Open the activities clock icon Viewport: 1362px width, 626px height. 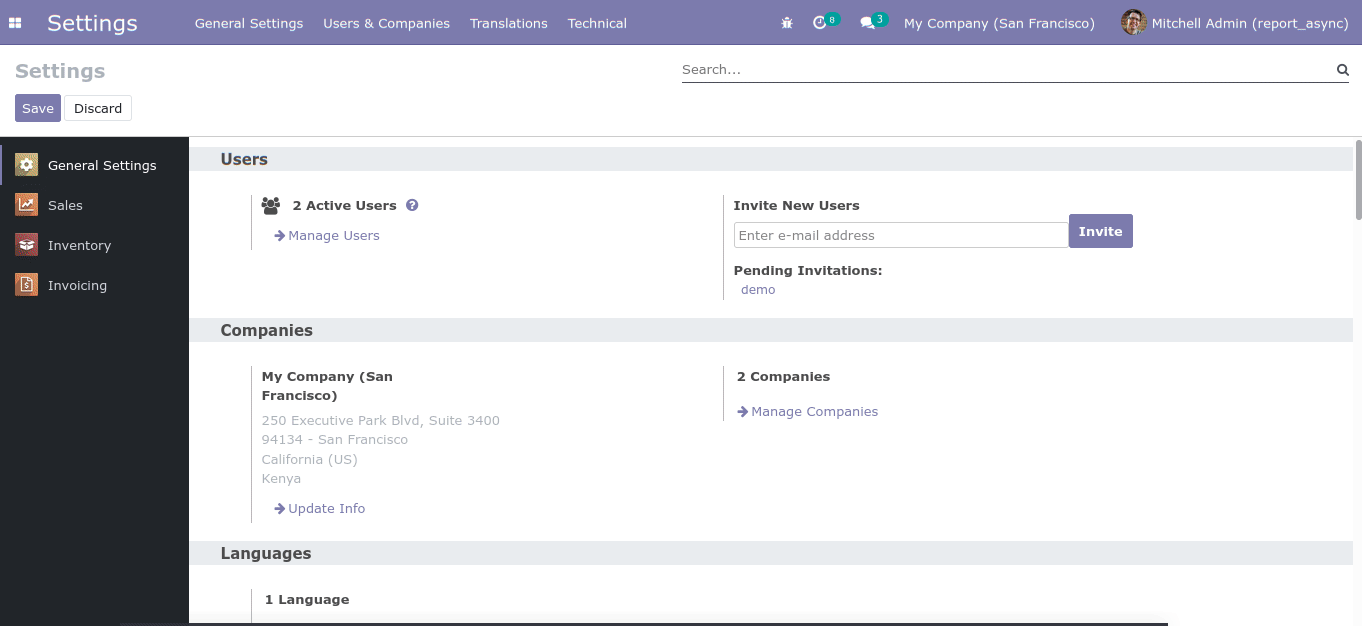pos(821,23)
